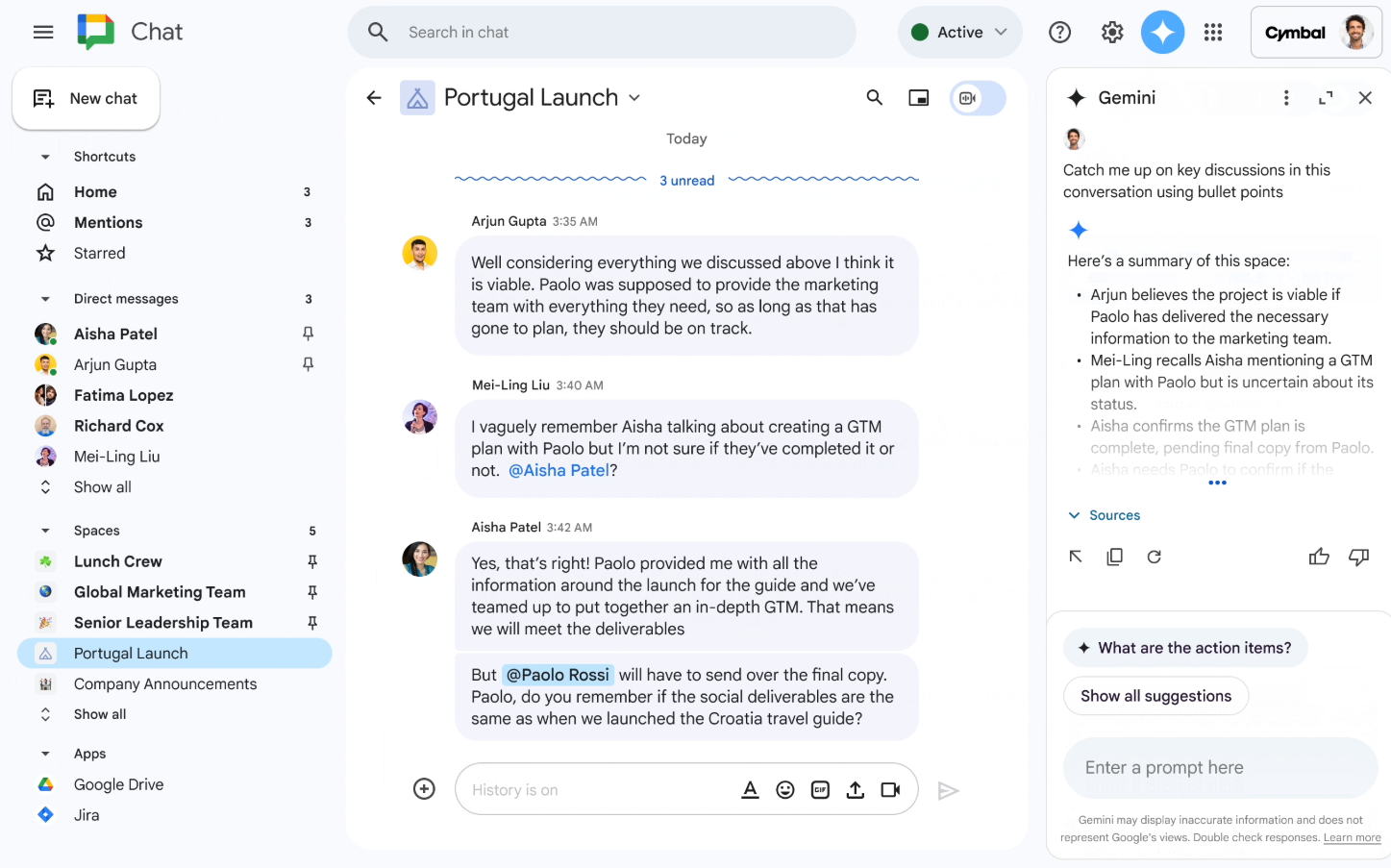
Task: Open the settings gear icon
Action: click(1112, 33)
